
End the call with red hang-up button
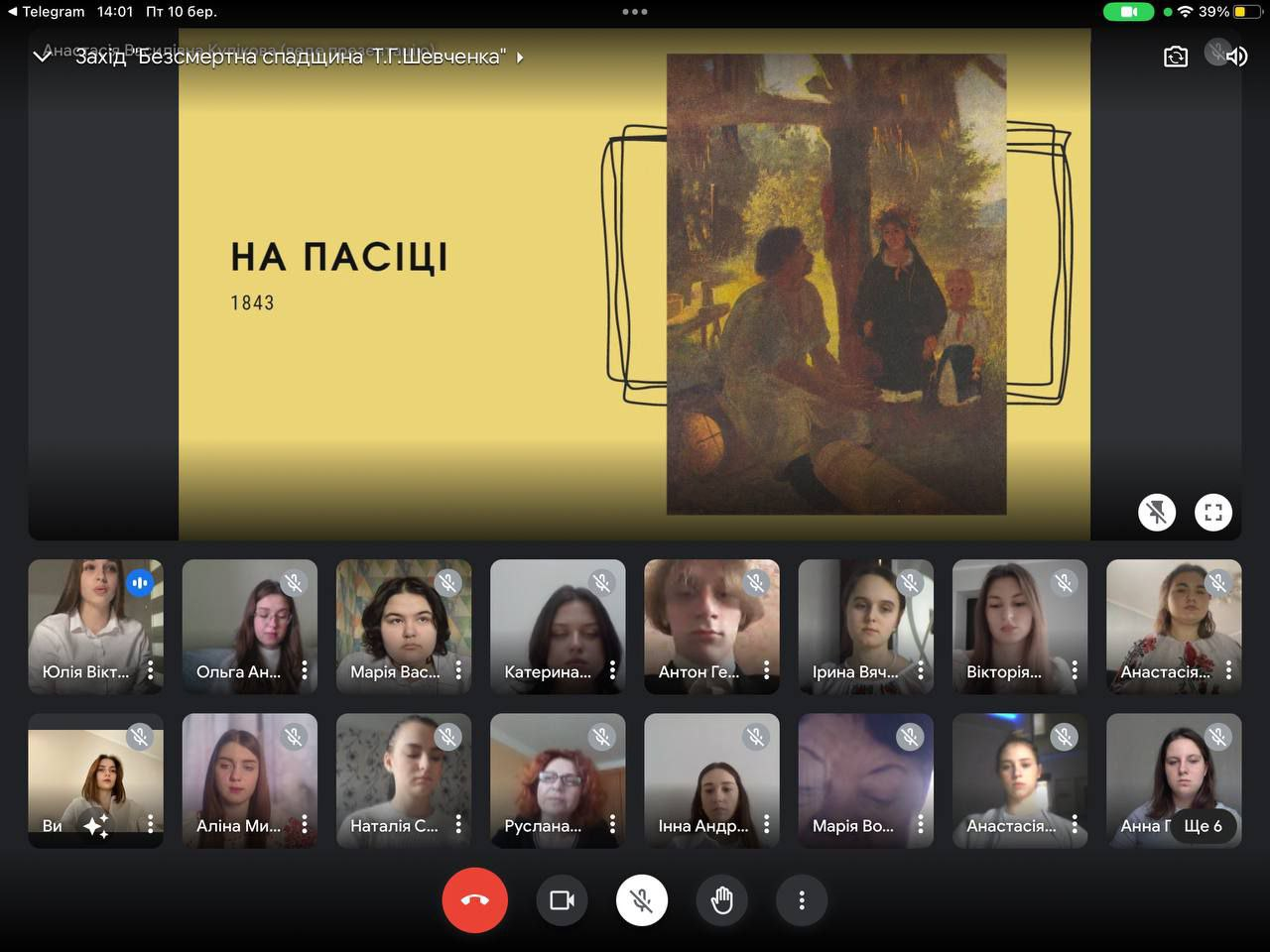tap(474, 900)
